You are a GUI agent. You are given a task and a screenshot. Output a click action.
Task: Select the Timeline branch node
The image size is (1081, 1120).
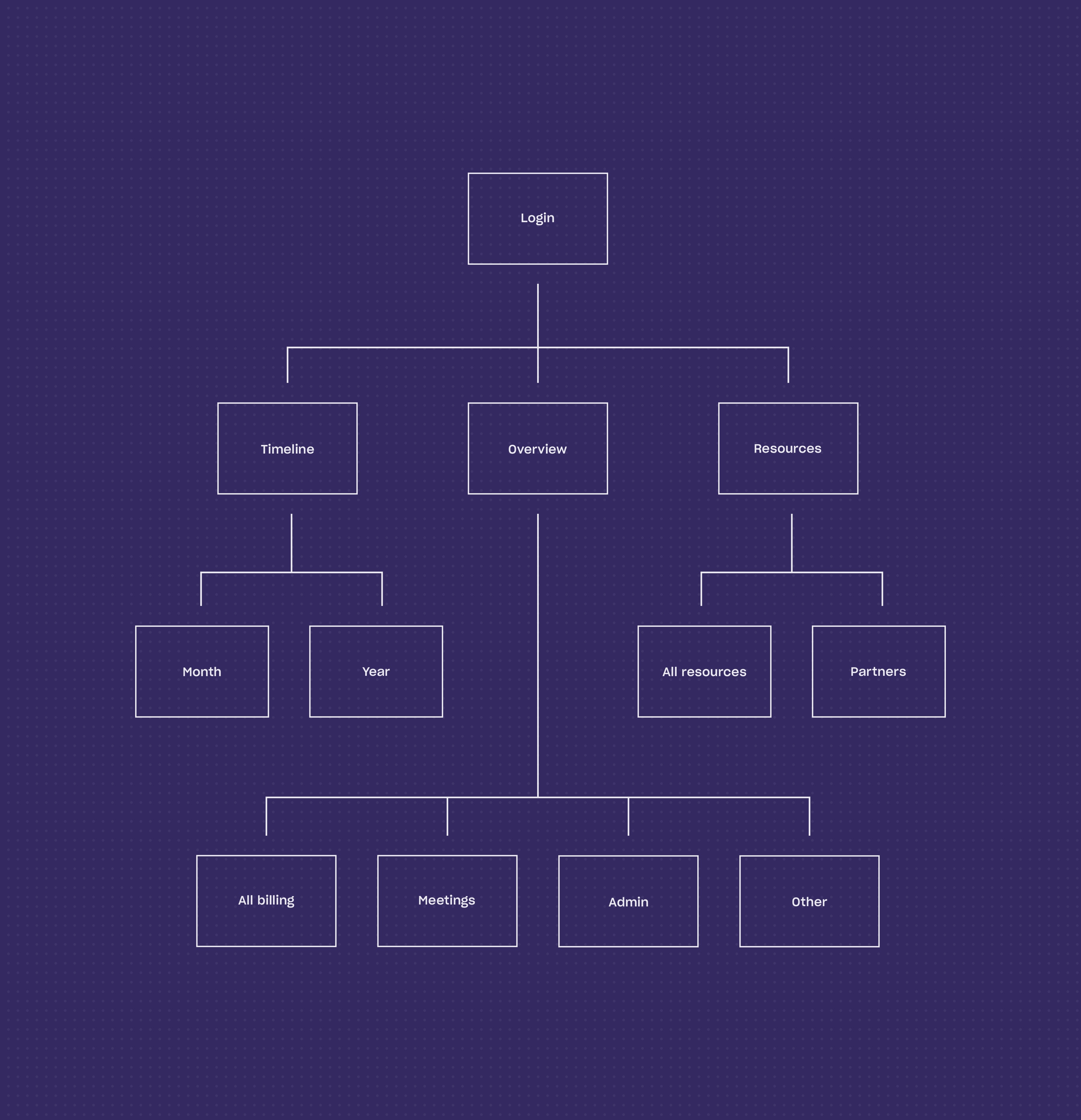pyautogui.click(x=287, y=448)
